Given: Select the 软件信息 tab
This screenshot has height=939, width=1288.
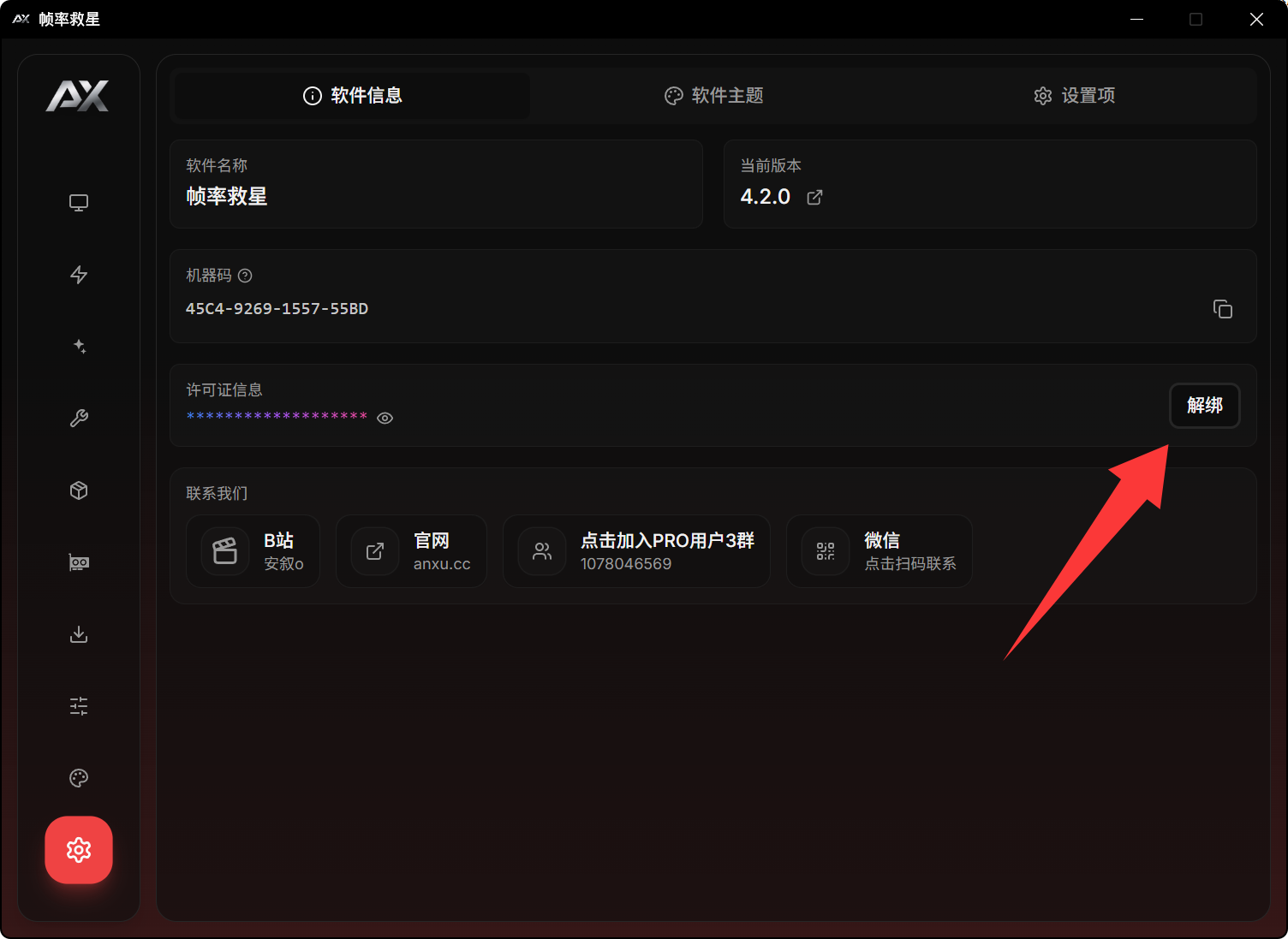Looking at the screenshot, I should (x=353, y=96).
